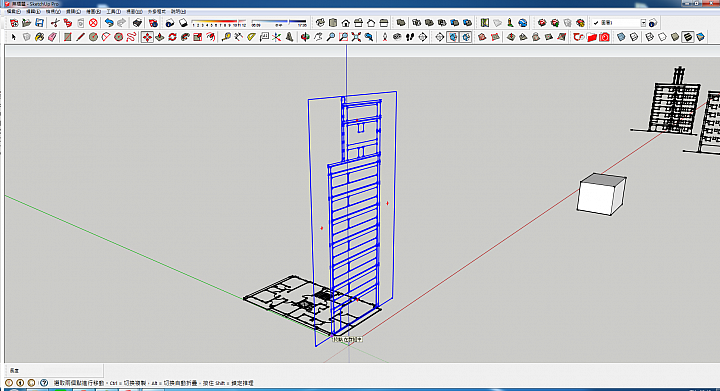The image size is (720, 391).
Task: Open the 編輯 (Edit) menu
Action: (x=33, y=11)
